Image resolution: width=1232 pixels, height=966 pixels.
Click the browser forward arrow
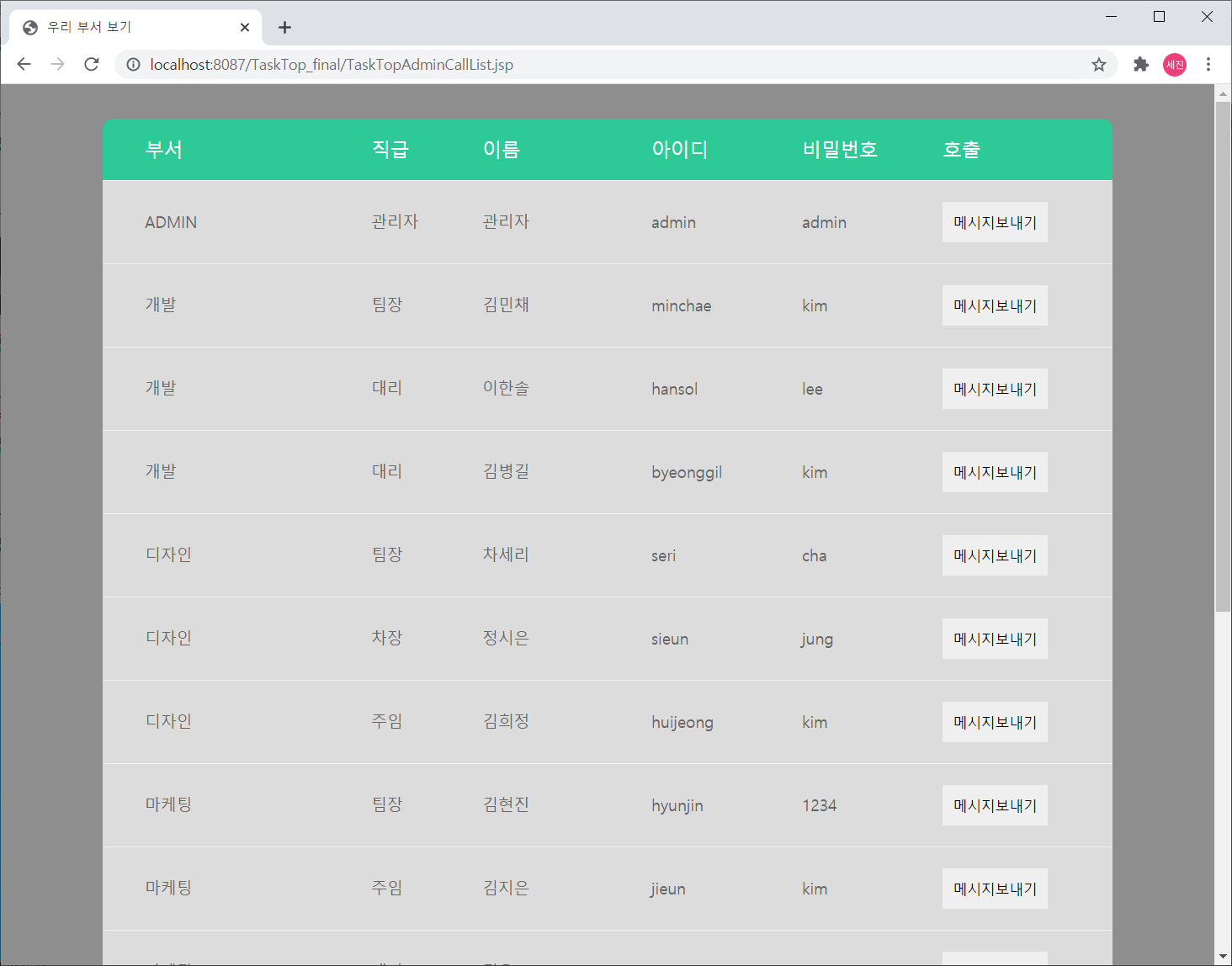click(57, 64)
